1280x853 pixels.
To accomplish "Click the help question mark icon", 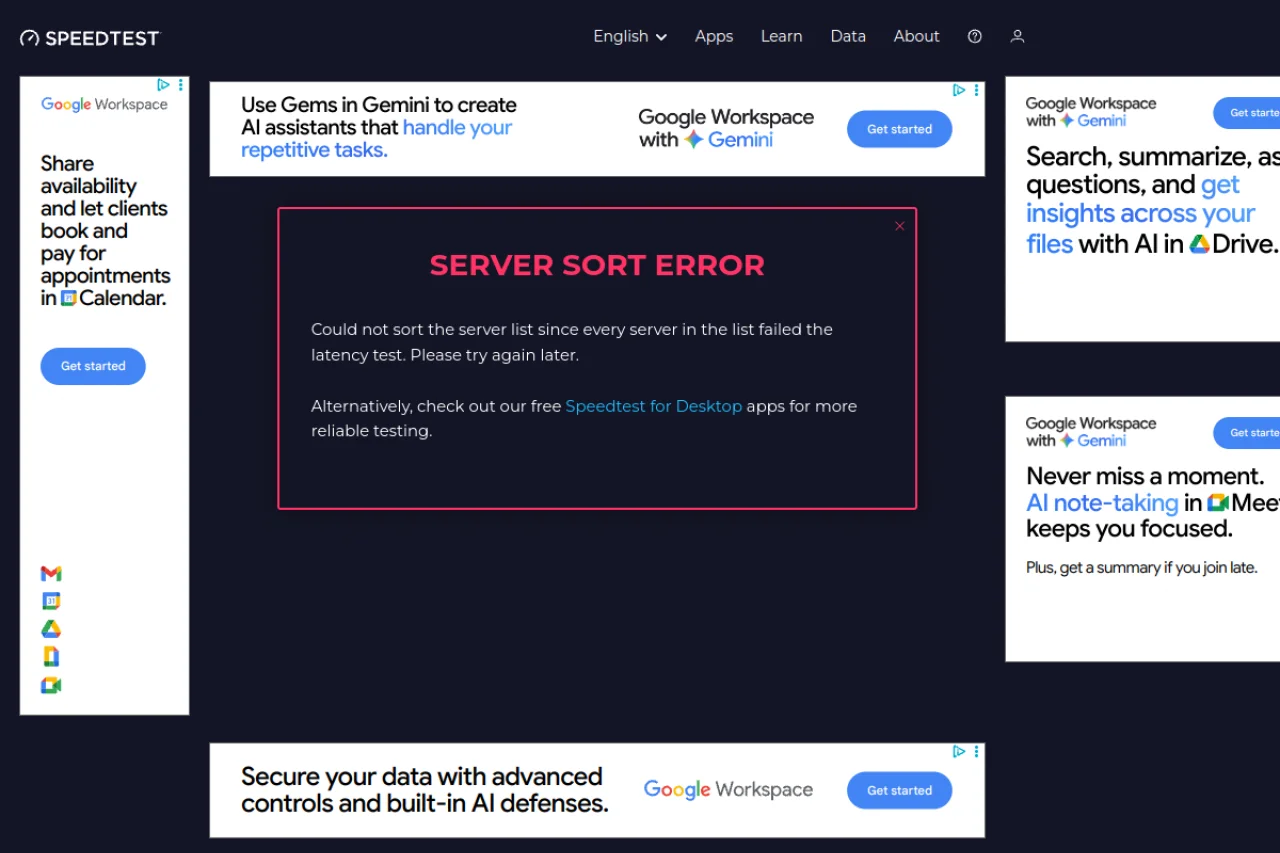I will point(975,36).
